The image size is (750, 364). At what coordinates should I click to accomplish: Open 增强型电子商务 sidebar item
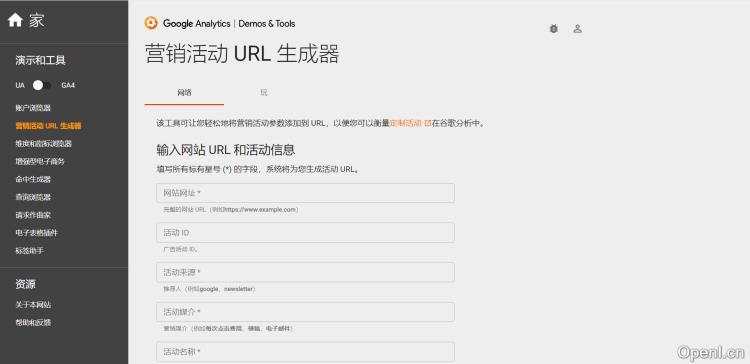click(x=40, y=162)
